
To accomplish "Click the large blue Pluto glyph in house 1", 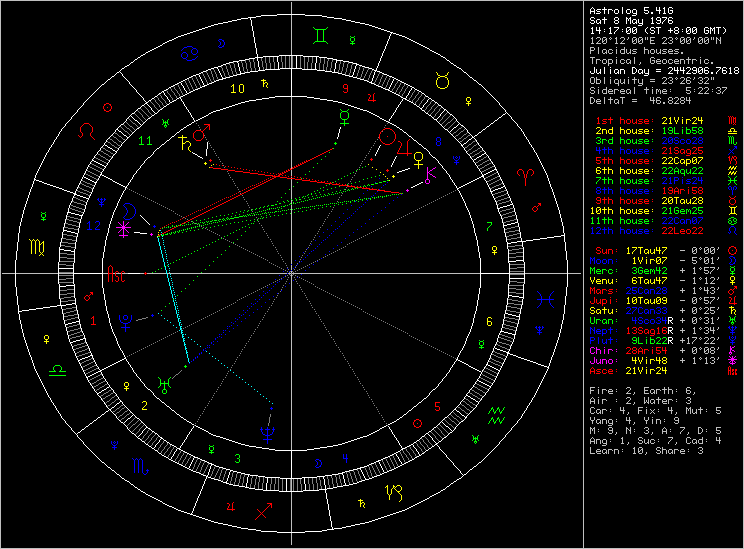I will click(x=125, y=322).
